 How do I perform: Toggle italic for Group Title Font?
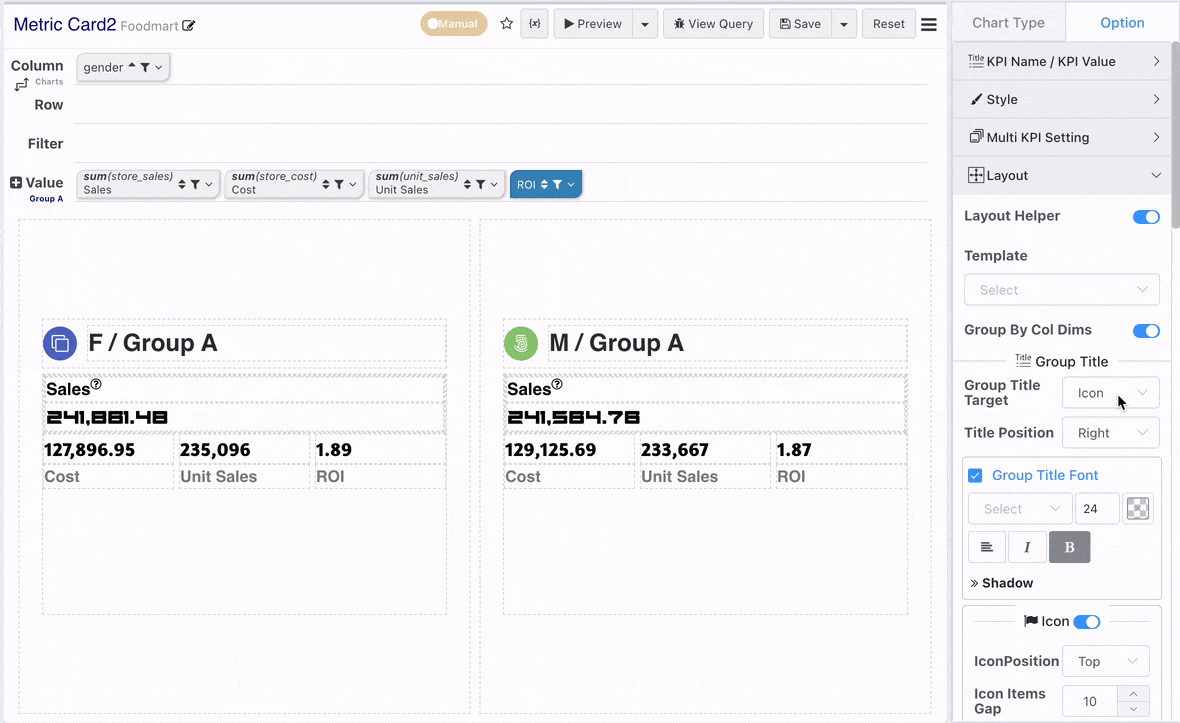[1026, 547]
